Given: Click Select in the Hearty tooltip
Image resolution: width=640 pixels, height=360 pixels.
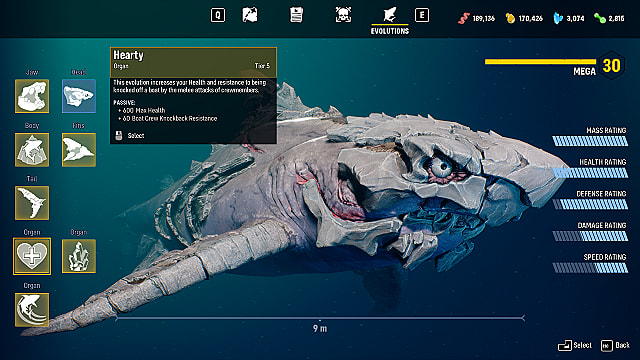Looking at the screenshot, I should point(130,136).
